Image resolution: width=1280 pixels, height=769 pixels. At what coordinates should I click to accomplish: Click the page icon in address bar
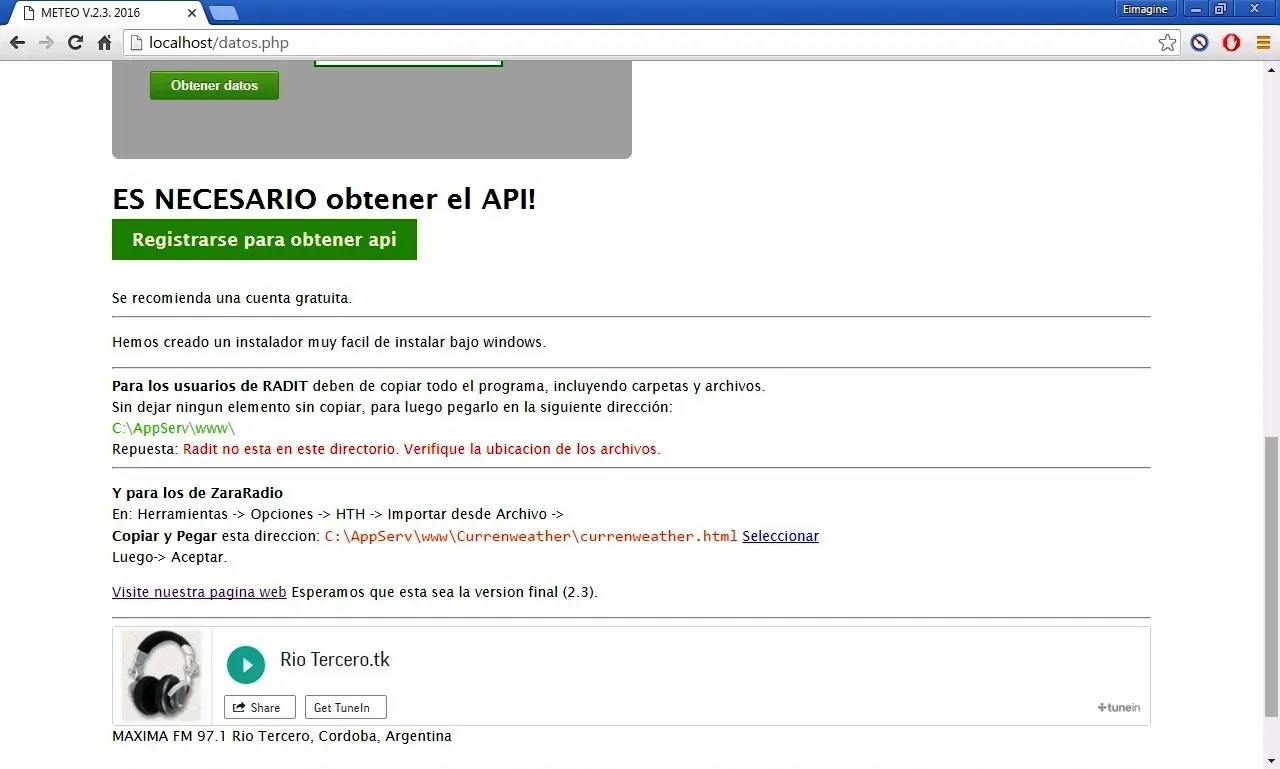(x=138, y=43)
